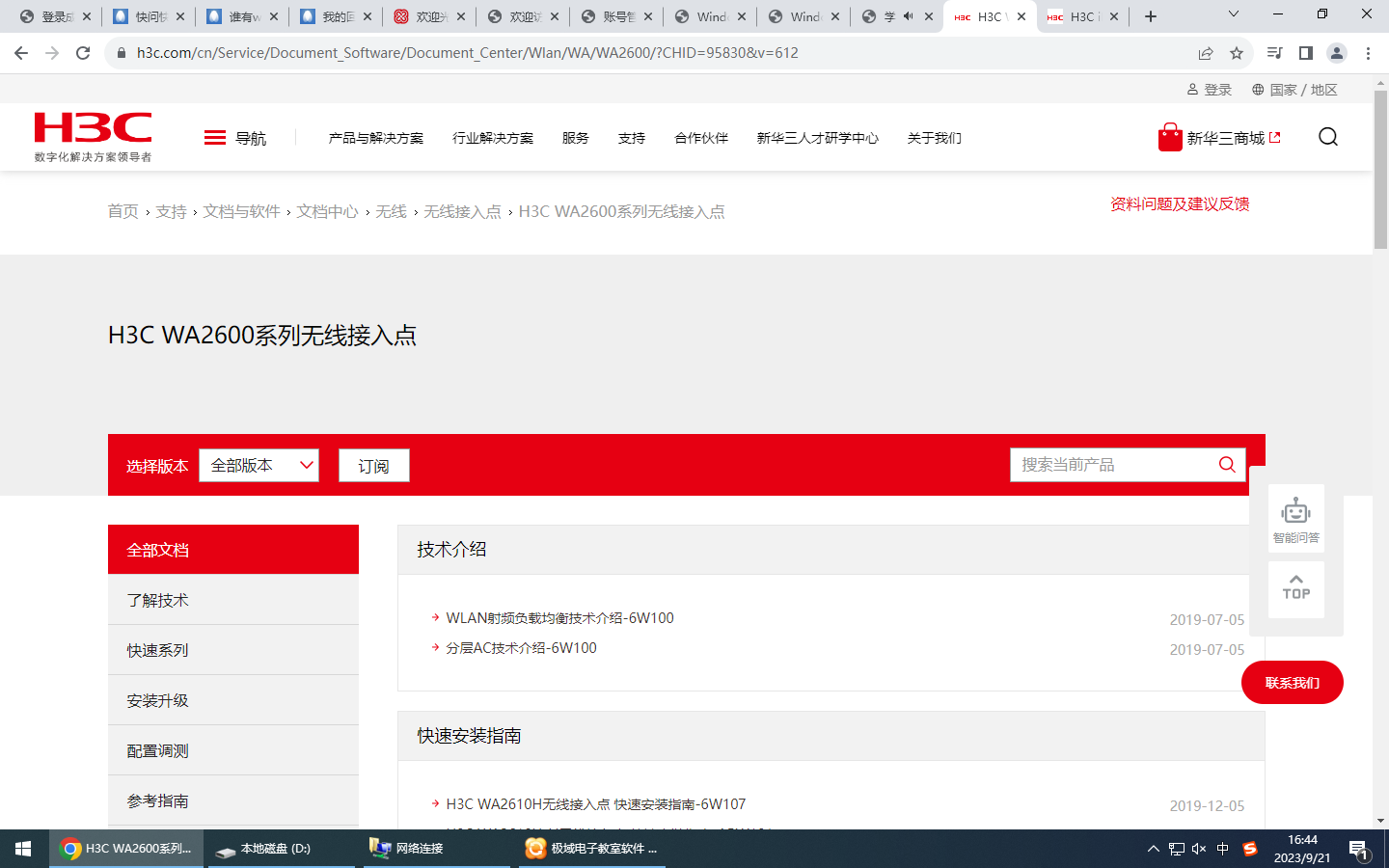Go back to the previous page
Image resolution: width=1389 pixels, height=868 pixels.
pos(21,53)
